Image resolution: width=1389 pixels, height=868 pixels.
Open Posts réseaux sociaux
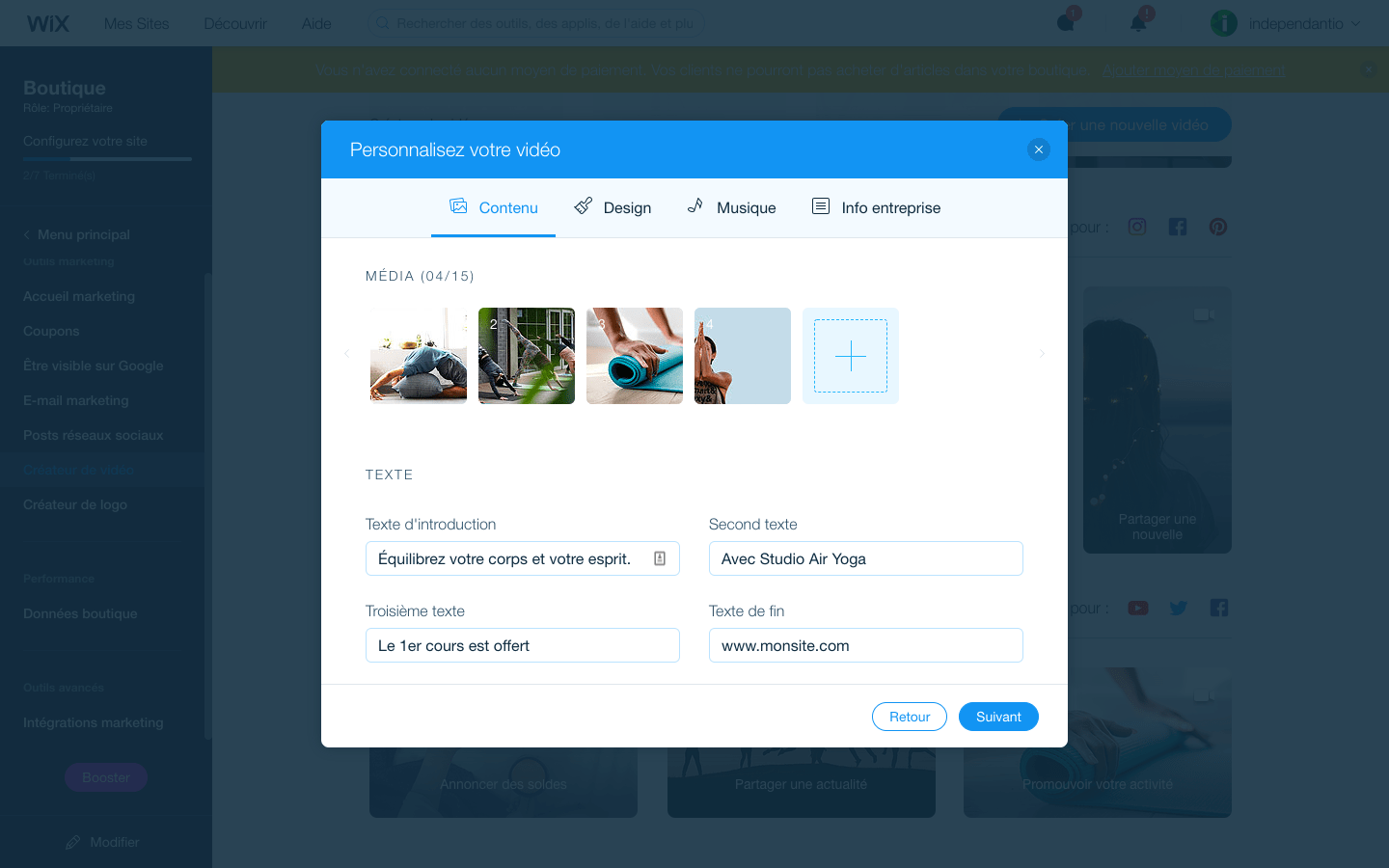click(x=94, y=435)
